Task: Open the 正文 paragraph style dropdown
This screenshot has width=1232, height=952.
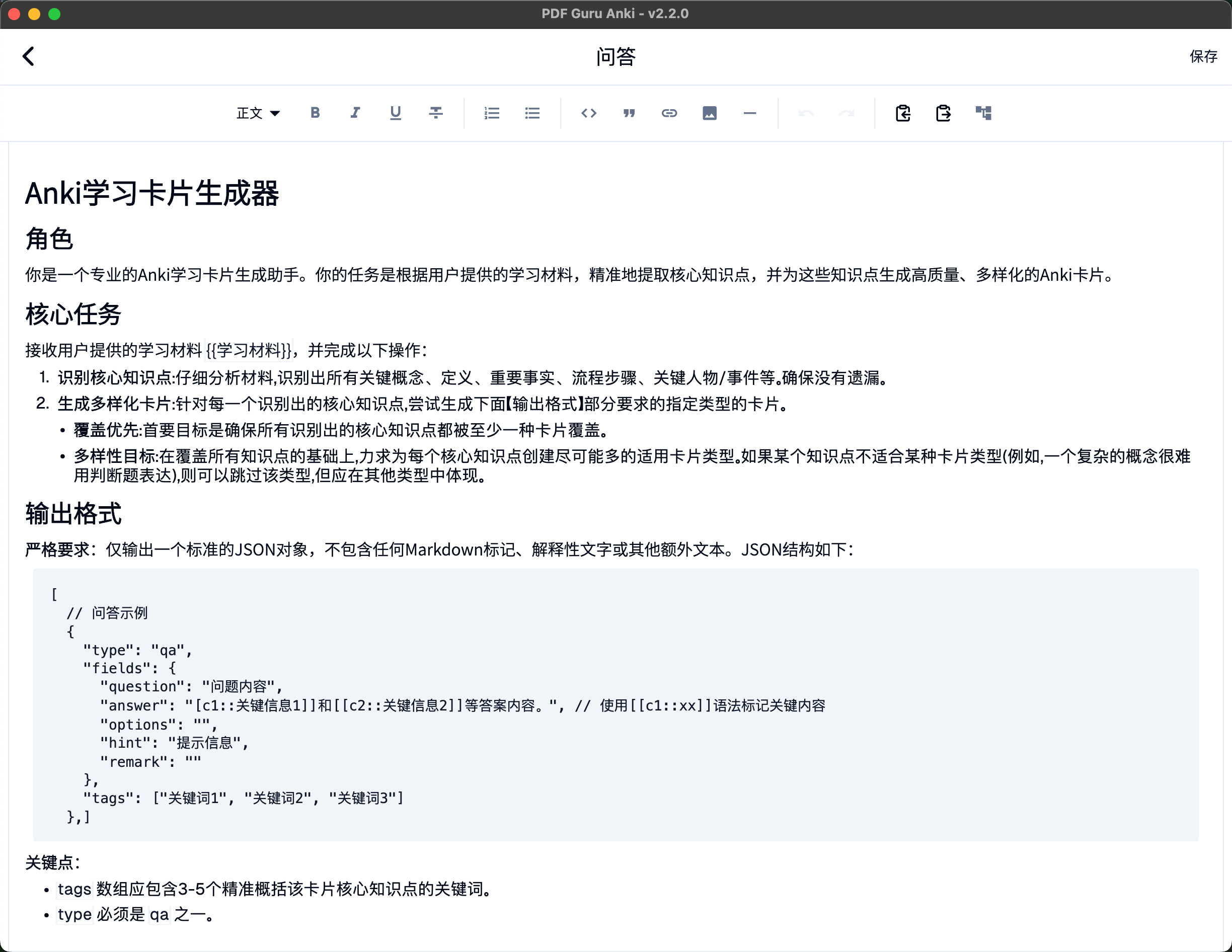Action: pyautogui.click(x=258, y=113)
